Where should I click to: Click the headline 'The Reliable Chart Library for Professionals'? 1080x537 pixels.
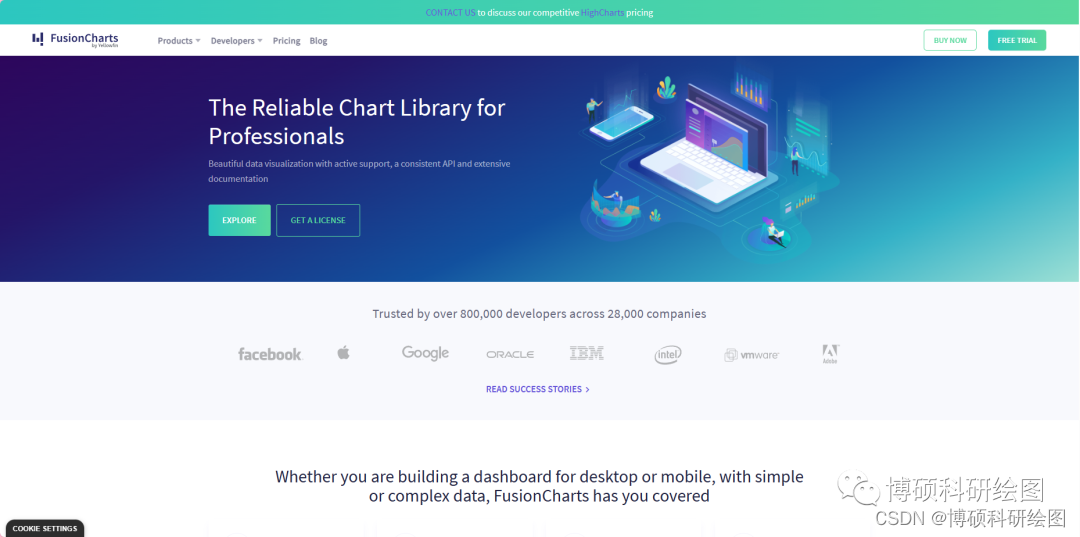[x=357, y=122]
